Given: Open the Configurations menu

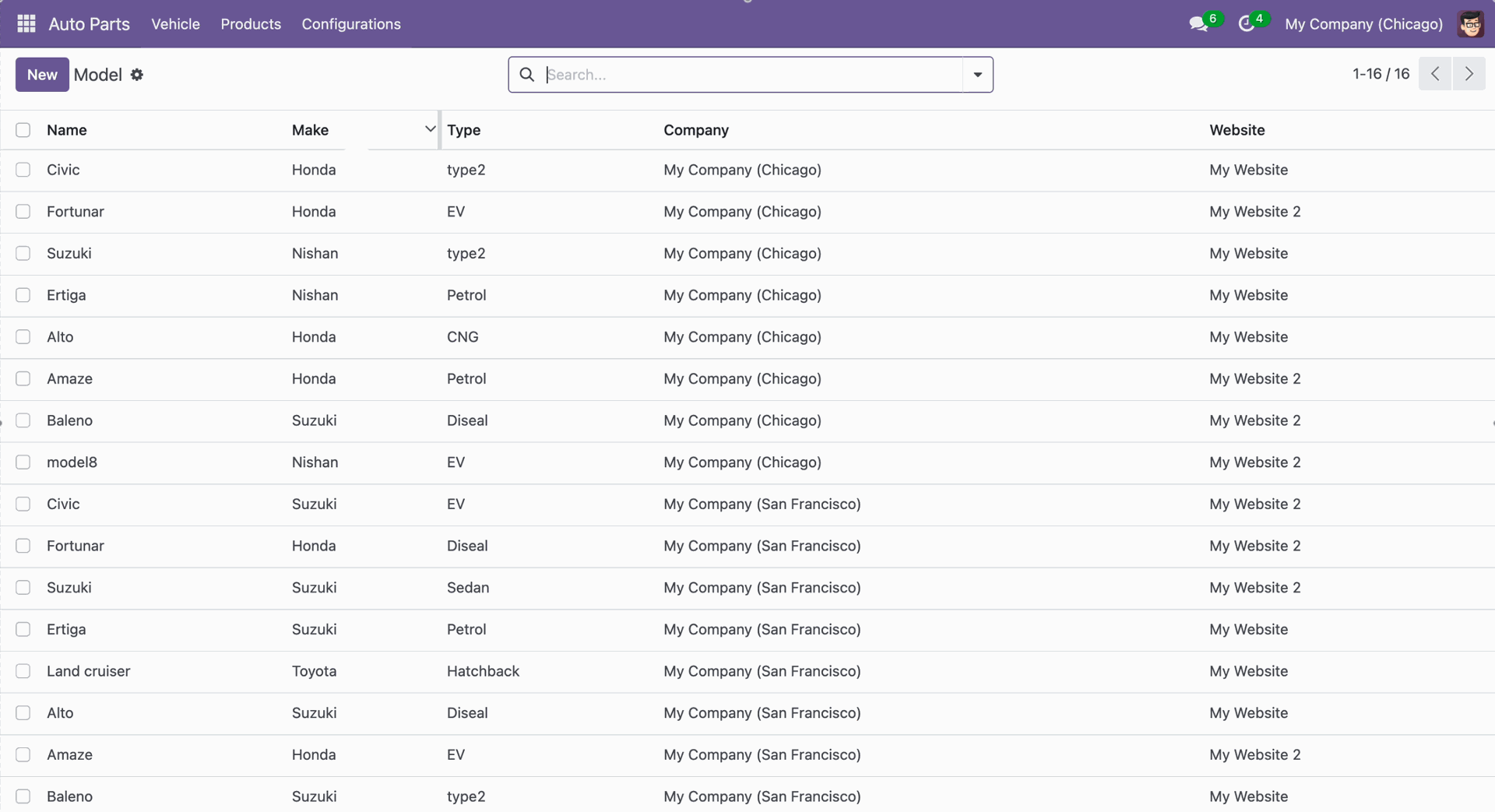Looking at the screenshot, I should click(x=351, y=24).
